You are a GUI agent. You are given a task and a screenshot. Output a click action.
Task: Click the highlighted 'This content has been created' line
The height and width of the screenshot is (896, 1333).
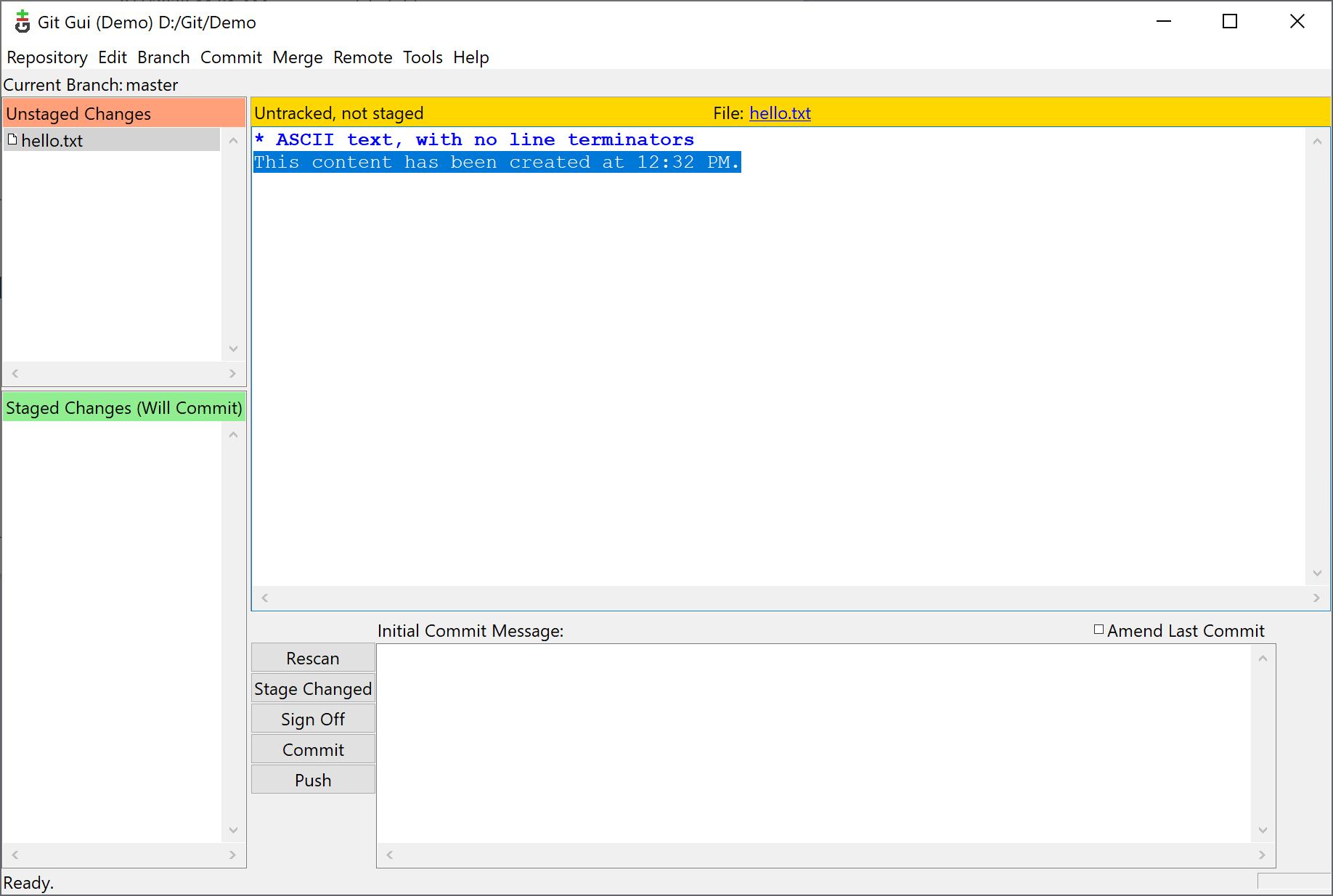coord(497,162)
